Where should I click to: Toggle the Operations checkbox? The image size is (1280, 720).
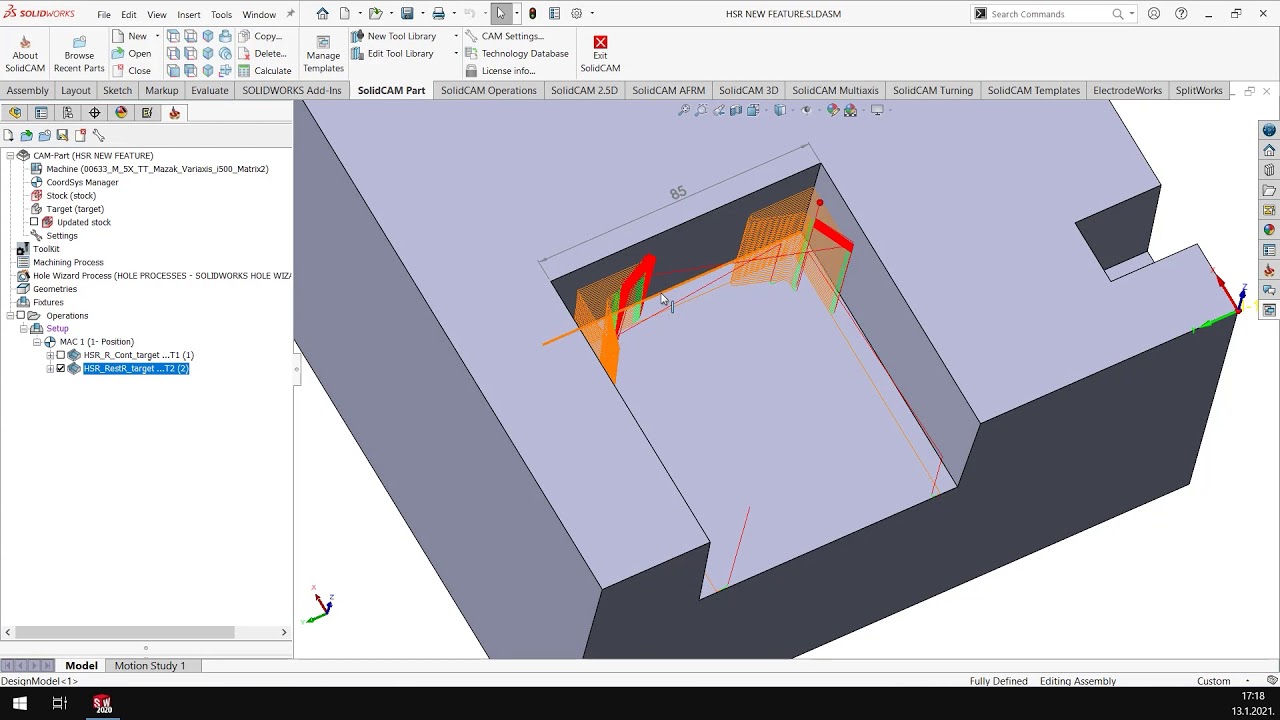[x=21, y=315]
